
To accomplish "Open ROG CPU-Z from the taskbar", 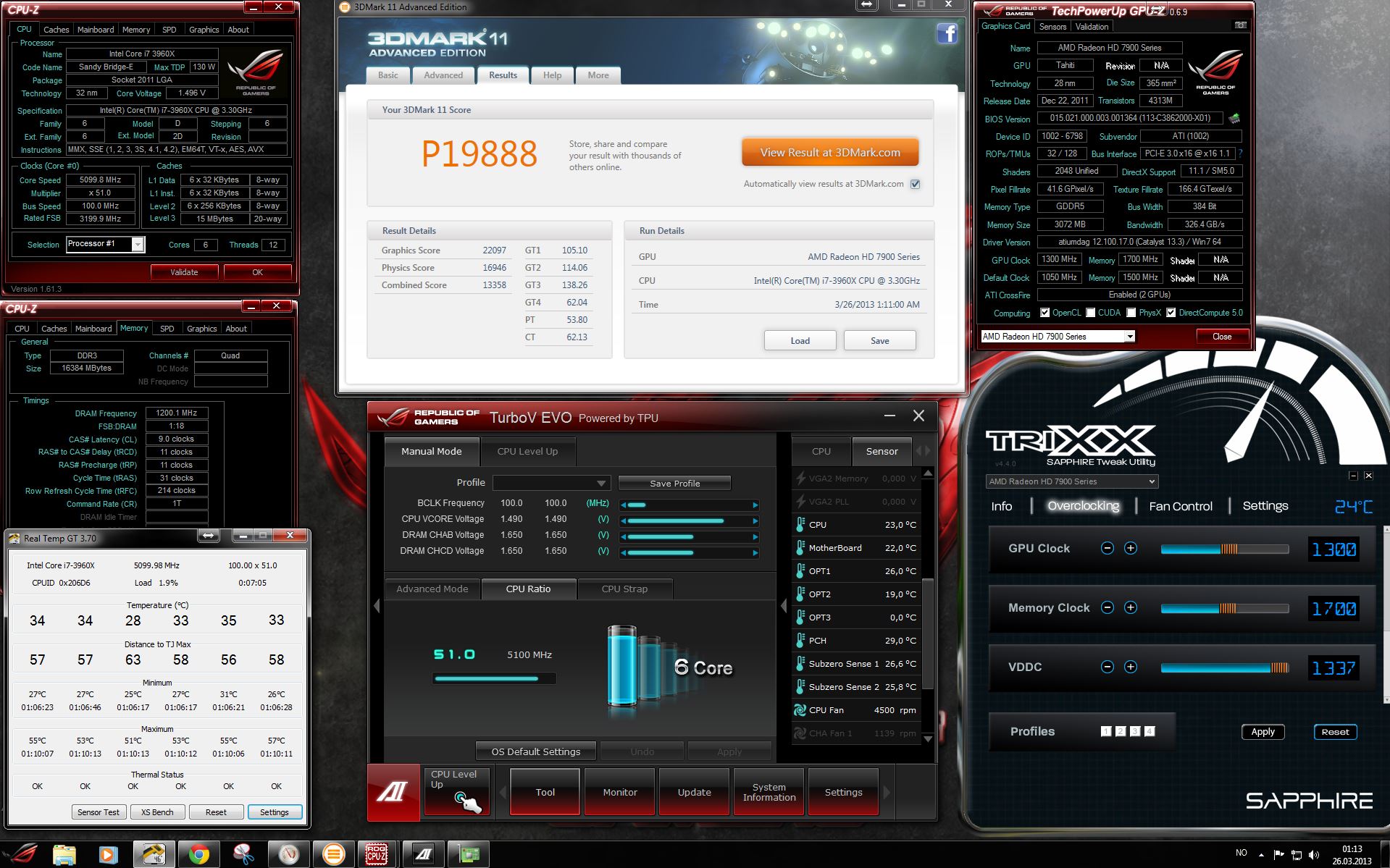I will [377, 855].
